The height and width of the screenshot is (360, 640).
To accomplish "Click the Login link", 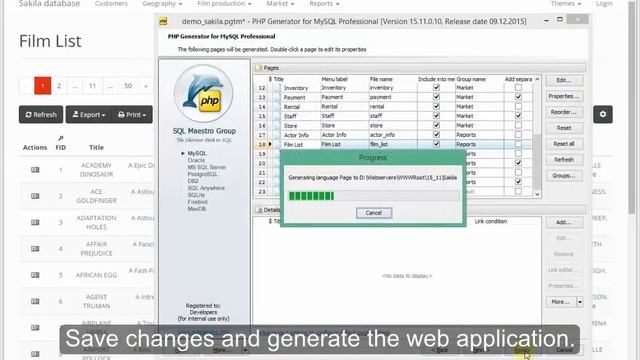I will coord(604,4).
